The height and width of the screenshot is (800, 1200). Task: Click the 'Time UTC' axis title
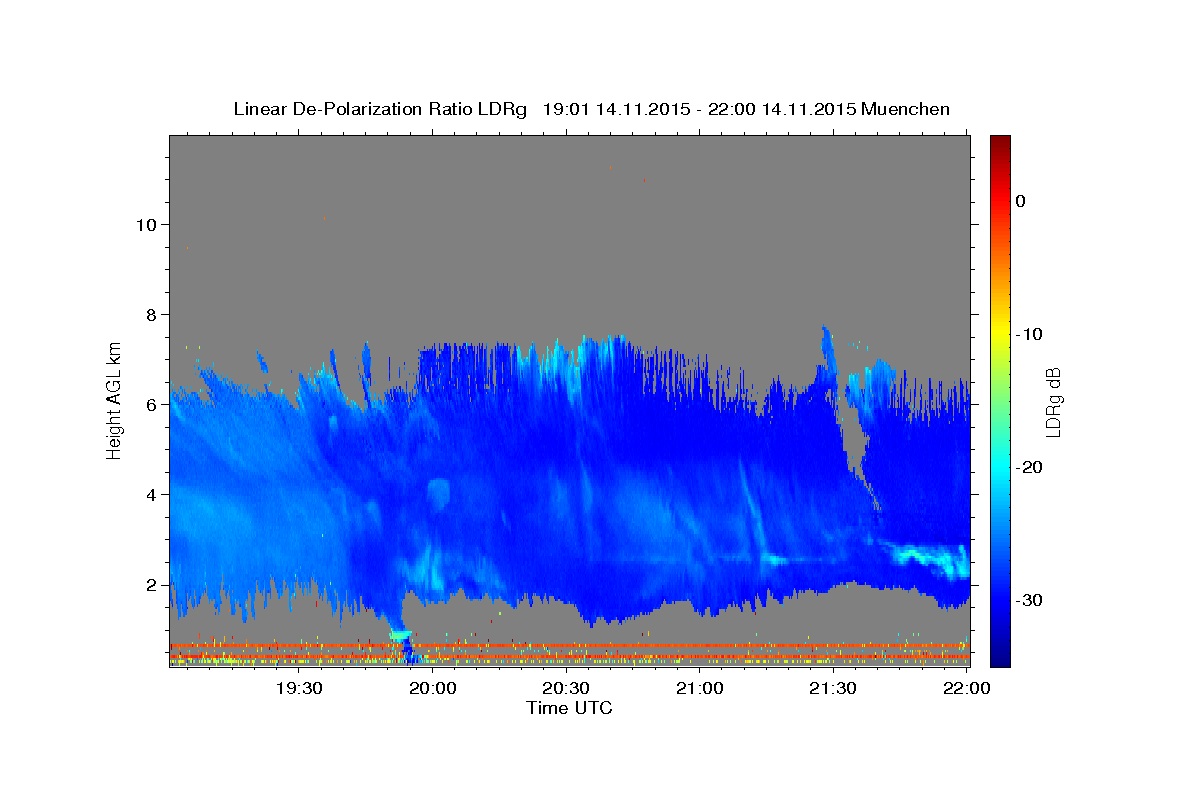tap(569, 708)
